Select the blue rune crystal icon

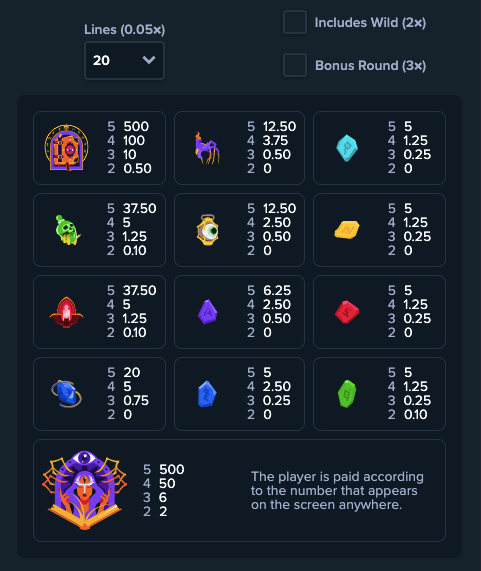pos(207,394)
